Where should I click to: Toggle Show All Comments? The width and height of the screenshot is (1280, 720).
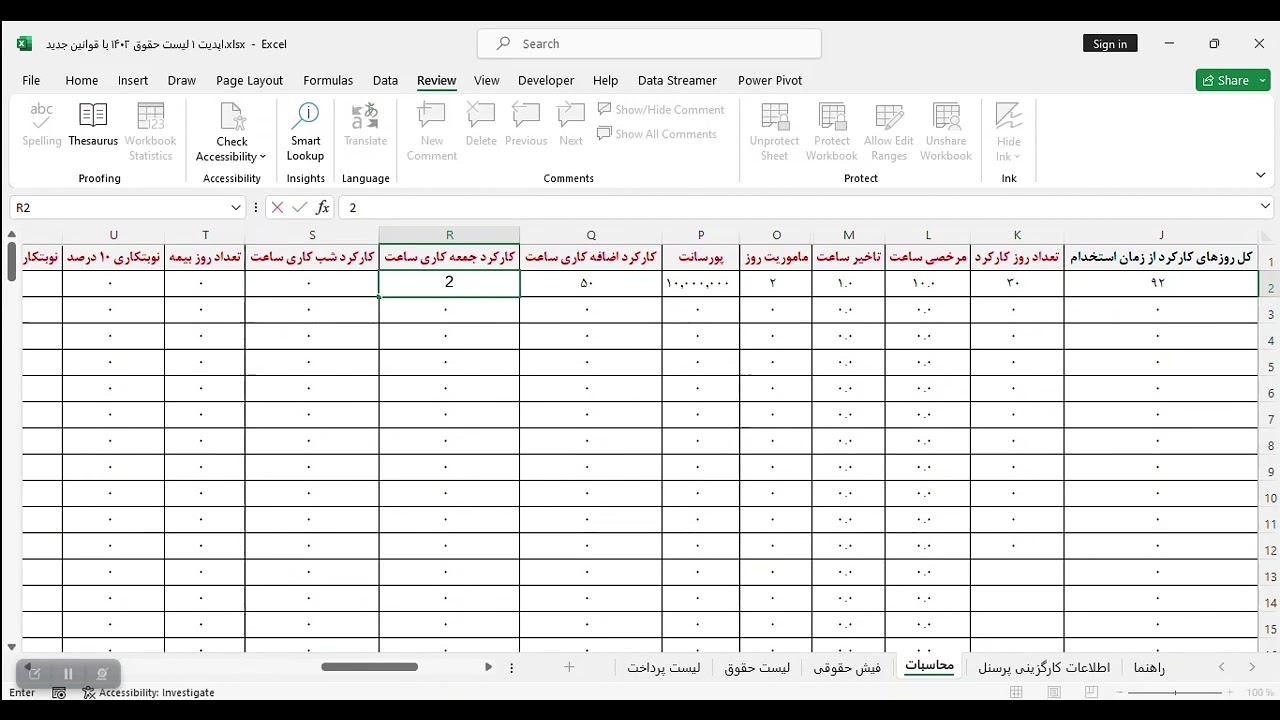click(657, 134)
